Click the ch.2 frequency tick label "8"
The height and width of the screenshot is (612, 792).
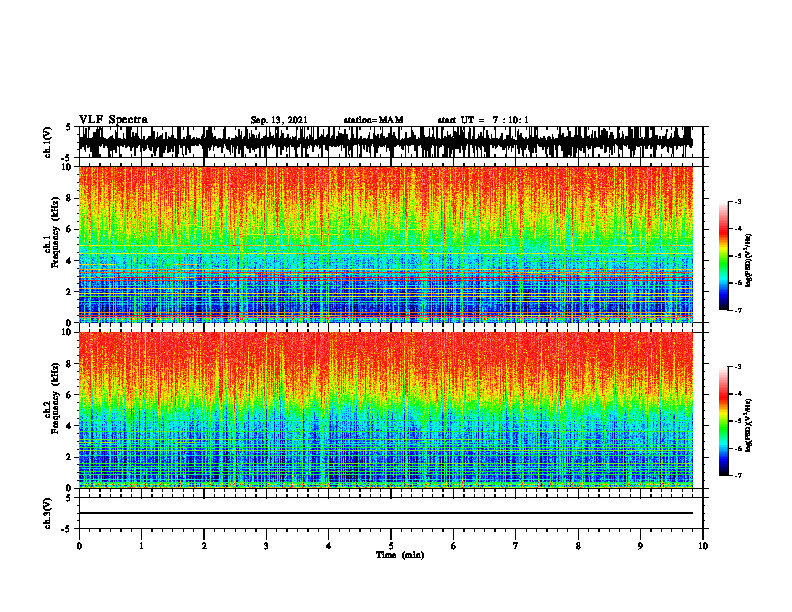[x=70, y=364]
